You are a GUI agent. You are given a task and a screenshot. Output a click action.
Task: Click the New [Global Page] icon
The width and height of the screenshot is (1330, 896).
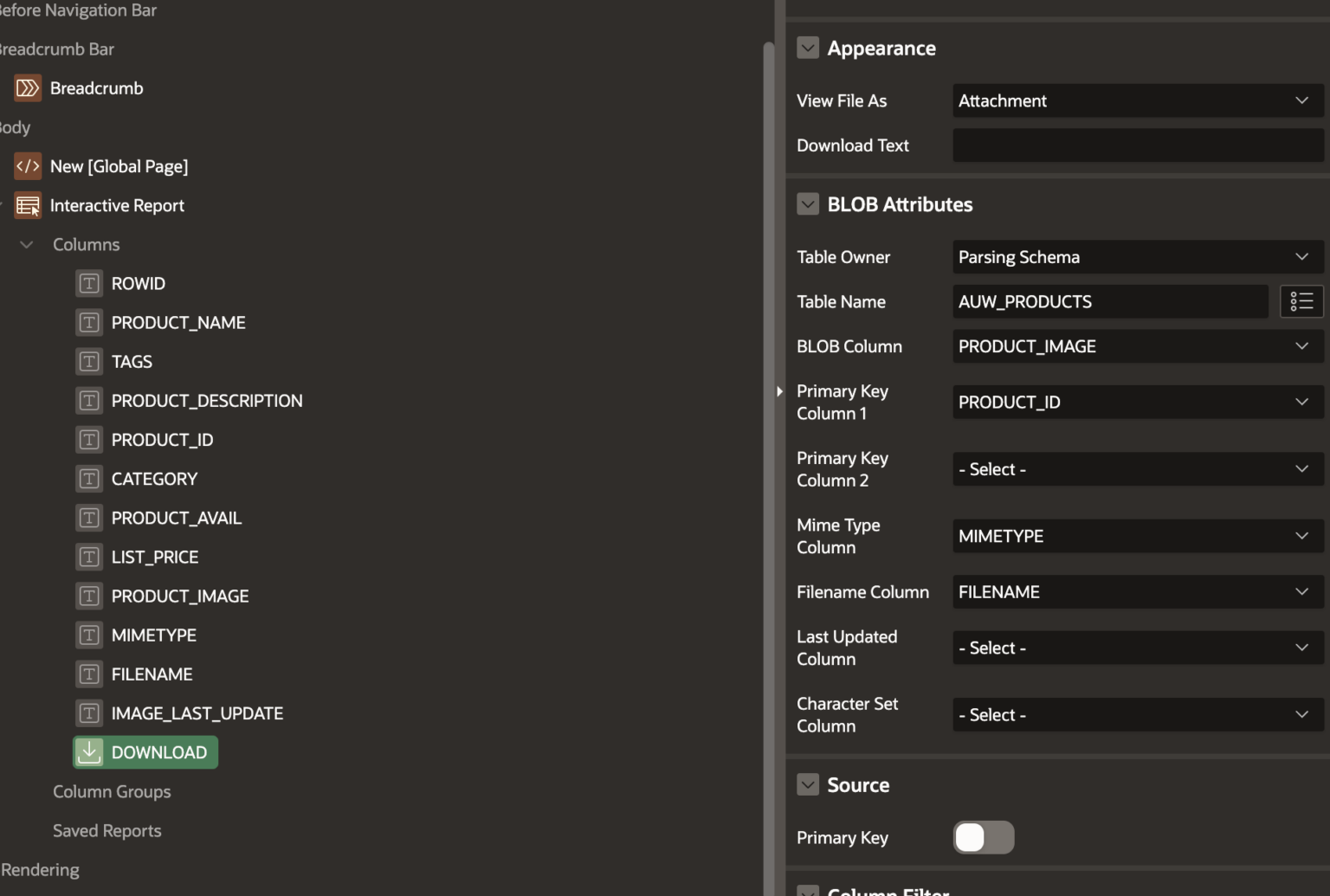tap(27, 166)
